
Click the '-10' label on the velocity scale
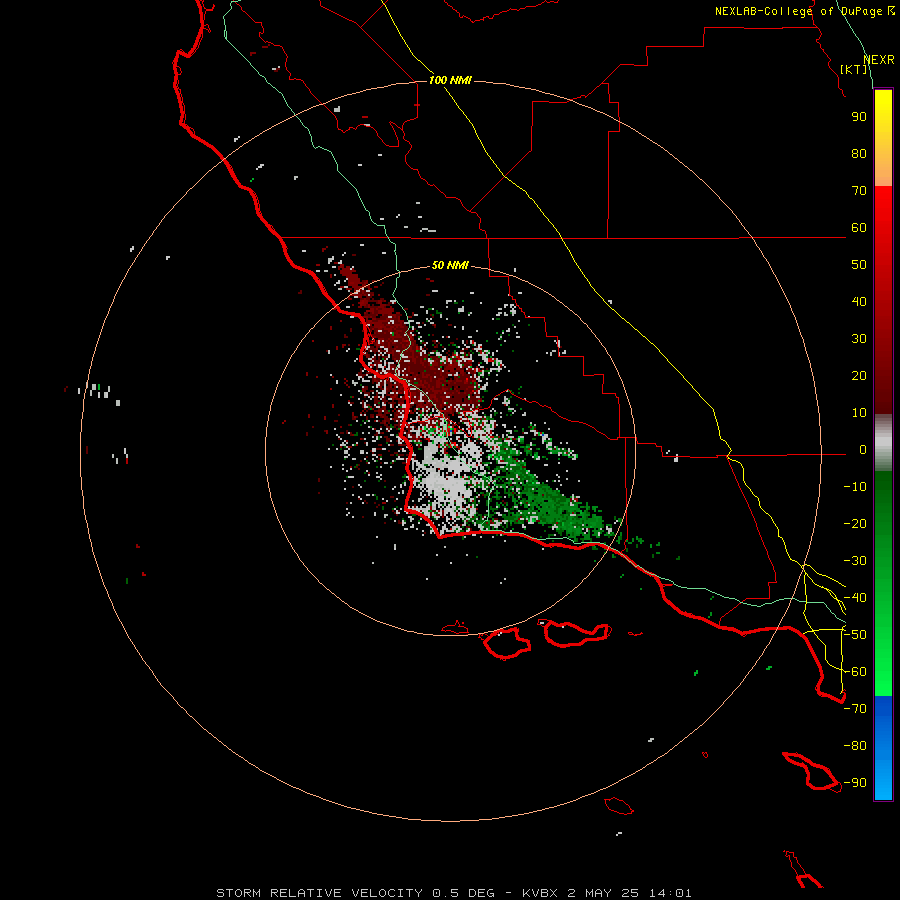click(x=855, y=487)
